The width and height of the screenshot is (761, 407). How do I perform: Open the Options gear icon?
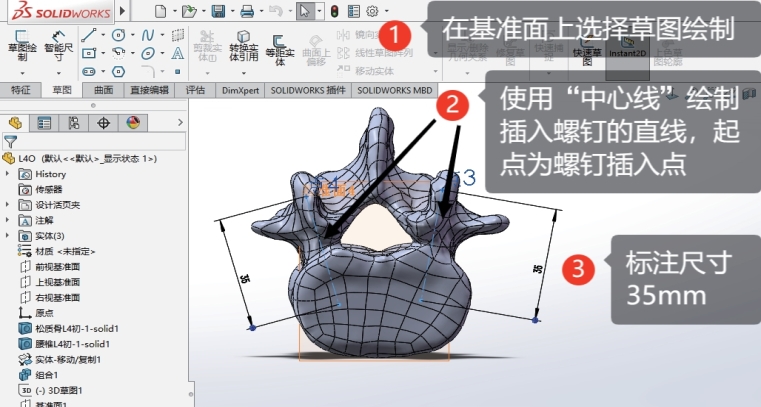point(372,11)
